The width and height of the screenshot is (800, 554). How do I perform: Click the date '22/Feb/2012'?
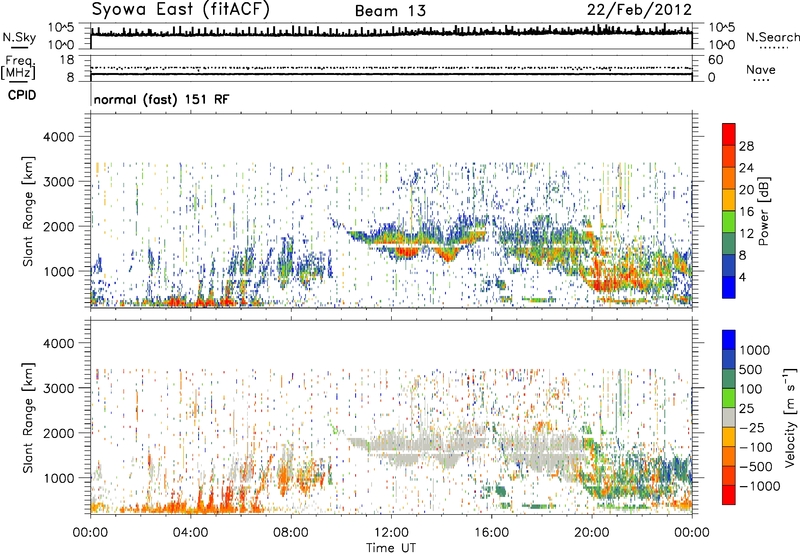pos(639,9)
